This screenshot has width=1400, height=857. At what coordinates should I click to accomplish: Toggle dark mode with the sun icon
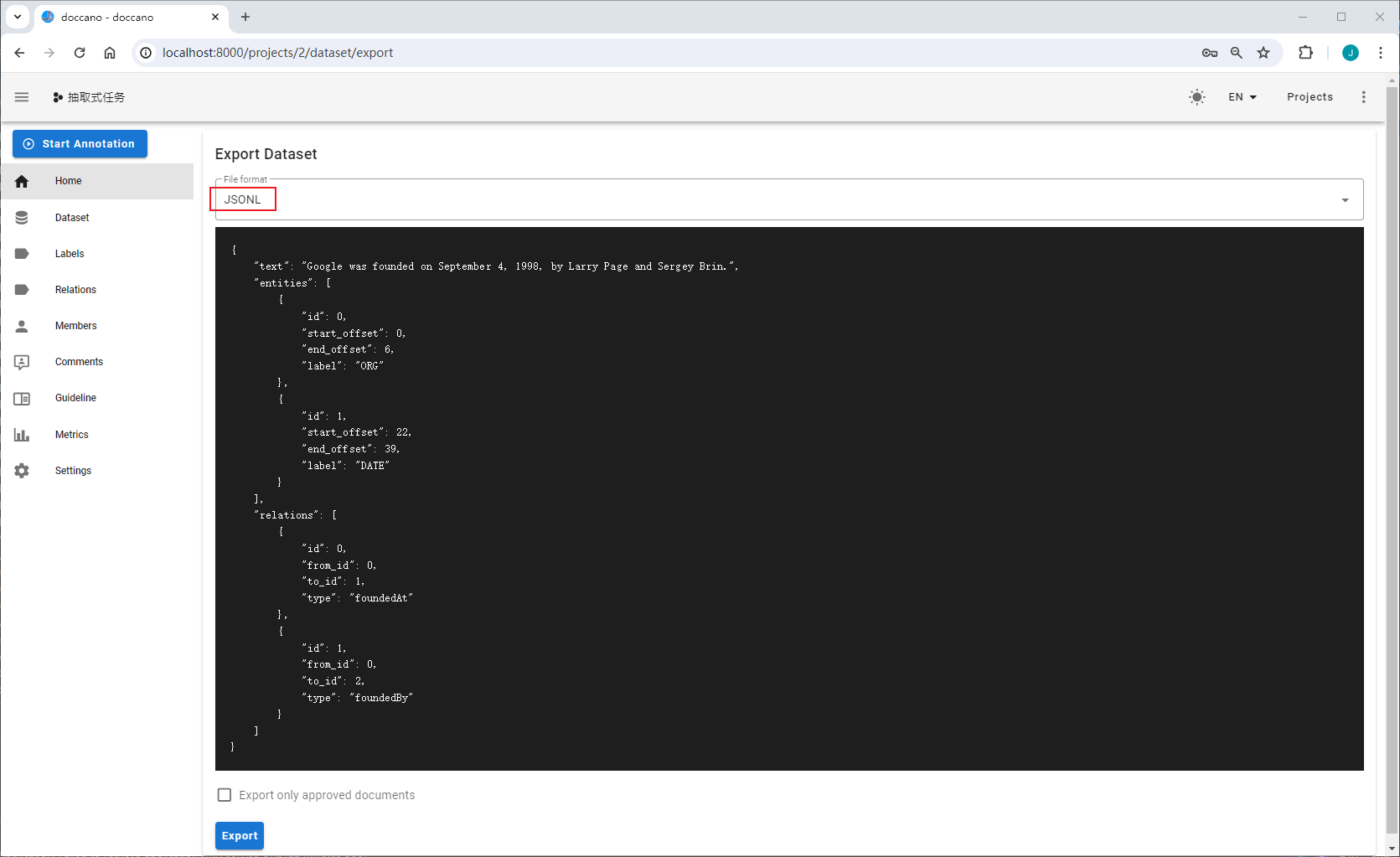(x=1196, y=96)
